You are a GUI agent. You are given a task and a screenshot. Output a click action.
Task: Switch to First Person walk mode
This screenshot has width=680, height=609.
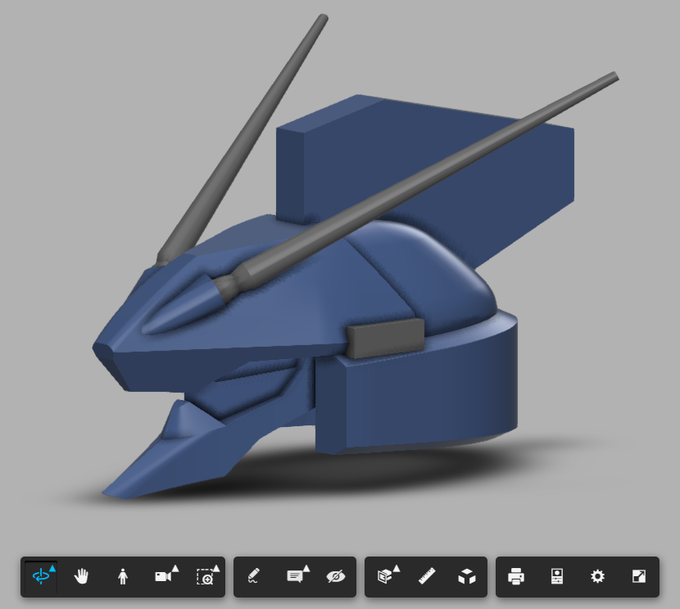point(123,577)
